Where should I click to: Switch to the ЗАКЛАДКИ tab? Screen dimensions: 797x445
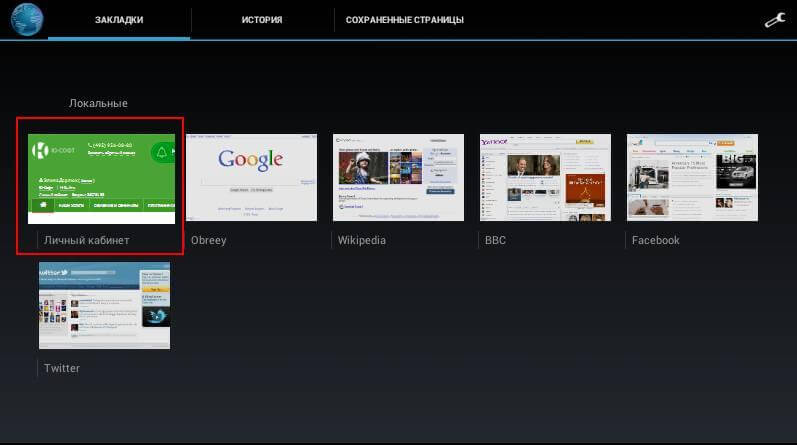[x=119, y=20]
